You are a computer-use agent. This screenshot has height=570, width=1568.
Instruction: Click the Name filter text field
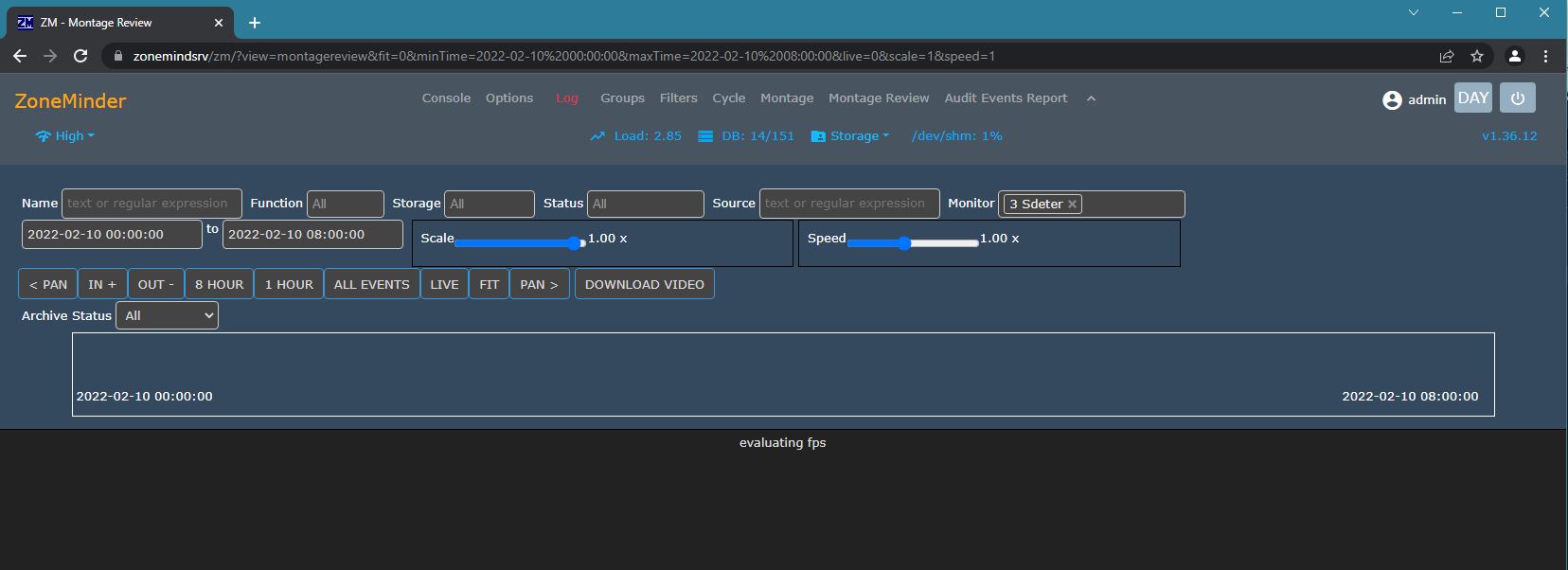[x=151, y=204]
